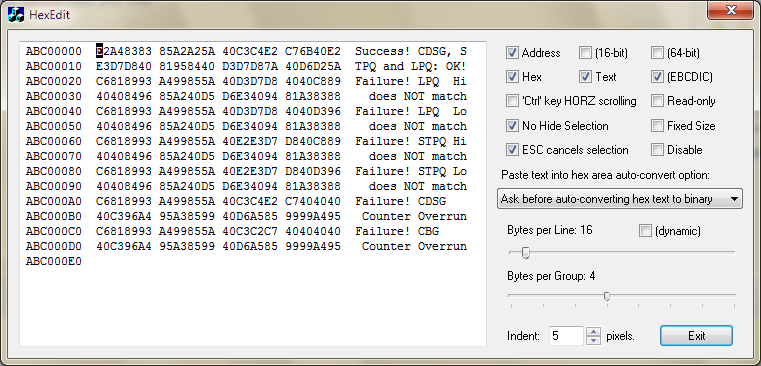Click 'Counter Overrun' text in row ABC000B0
Screen dimensions: 761x366
coord(414,216)
